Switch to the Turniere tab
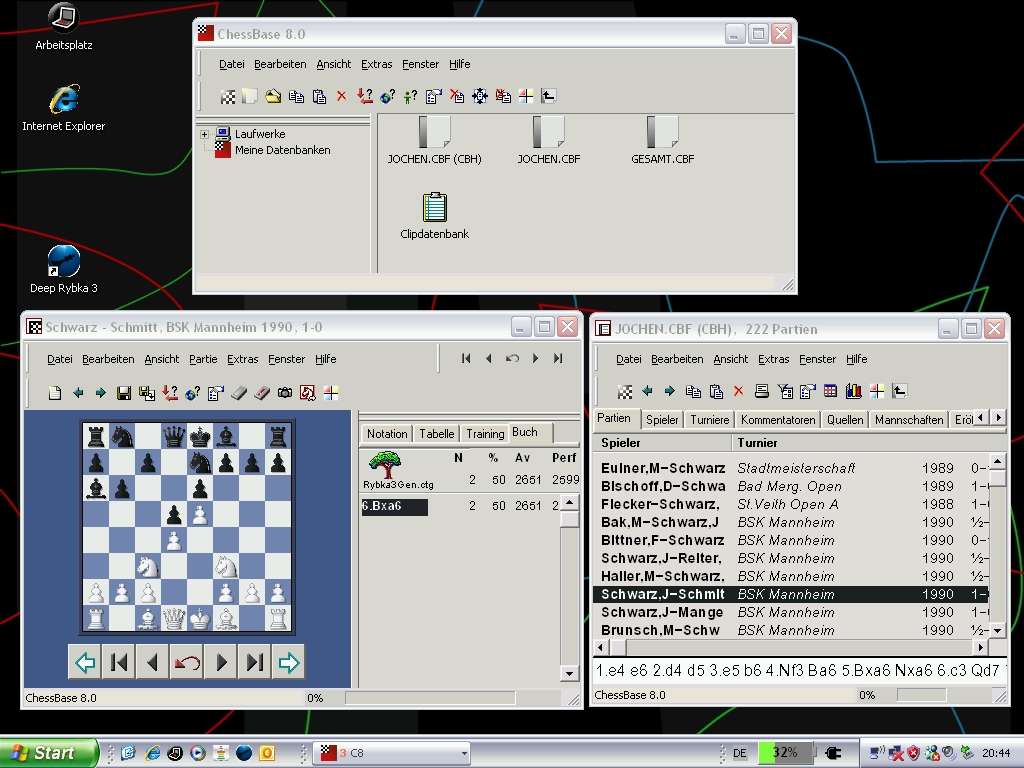 click(x=709, y=420)
